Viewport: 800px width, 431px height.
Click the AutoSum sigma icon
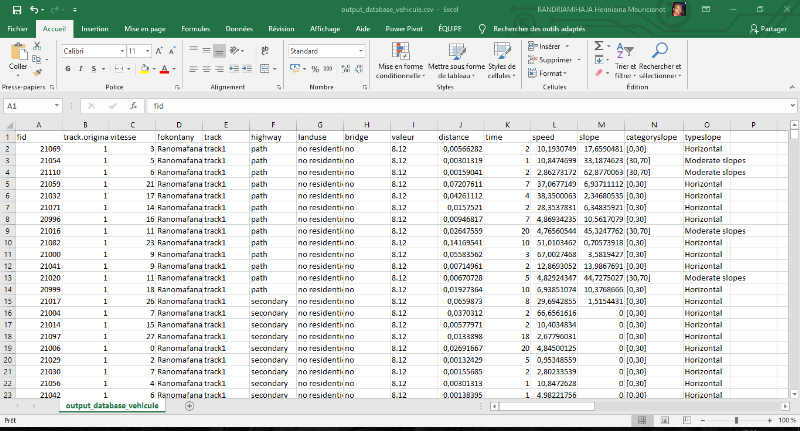coord(600,45)
